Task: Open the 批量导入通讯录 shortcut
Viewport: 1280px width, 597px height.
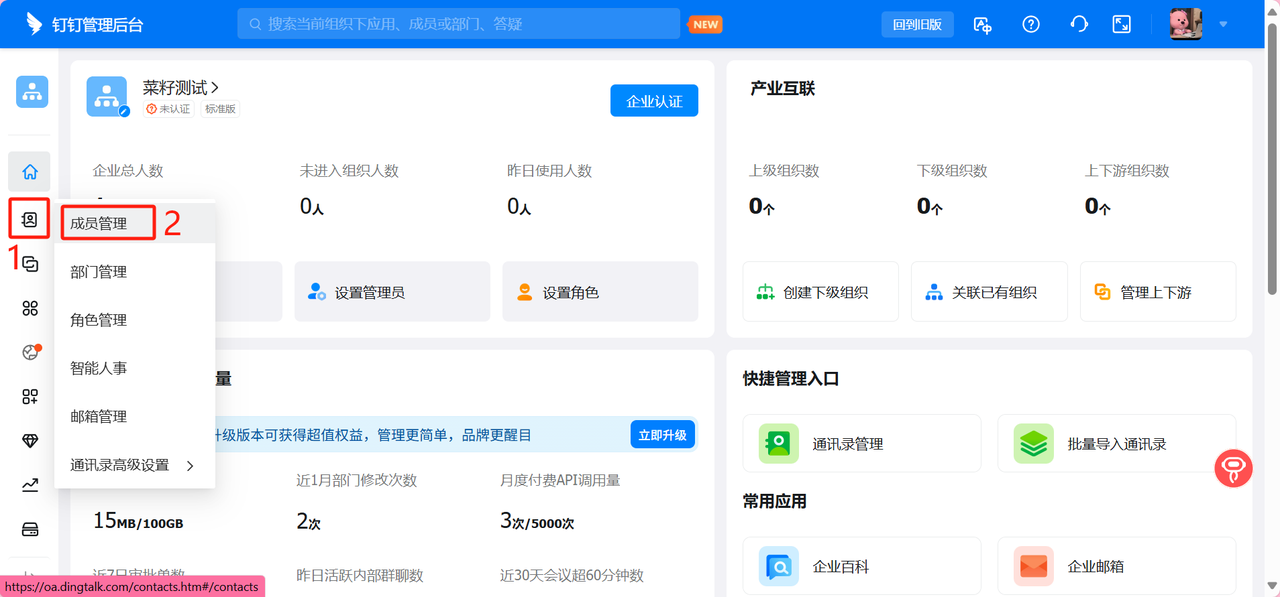Action: 1116,444
